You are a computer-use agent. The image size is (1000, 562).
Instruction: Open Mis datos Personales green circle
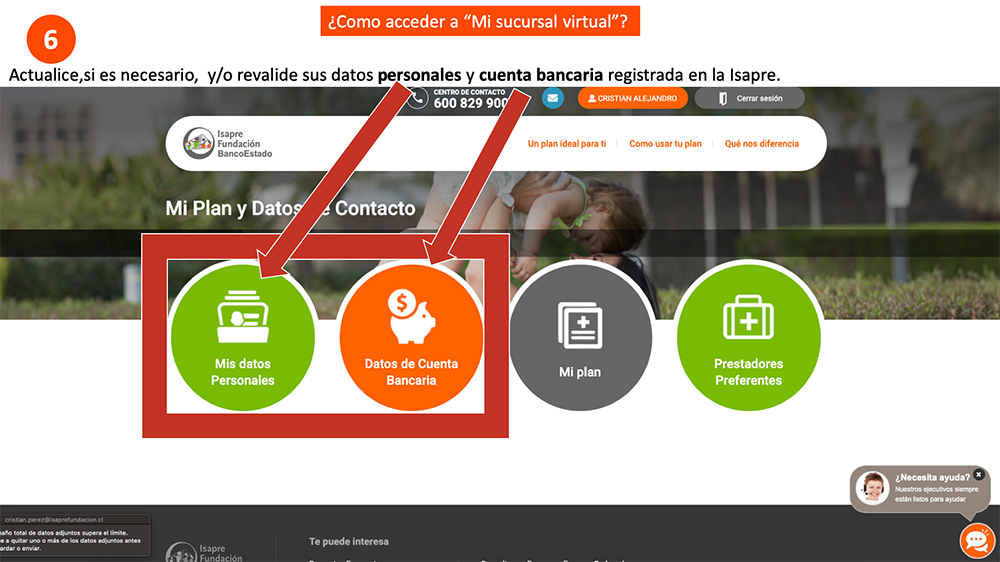pyautogui.click(x=242, y=337)
